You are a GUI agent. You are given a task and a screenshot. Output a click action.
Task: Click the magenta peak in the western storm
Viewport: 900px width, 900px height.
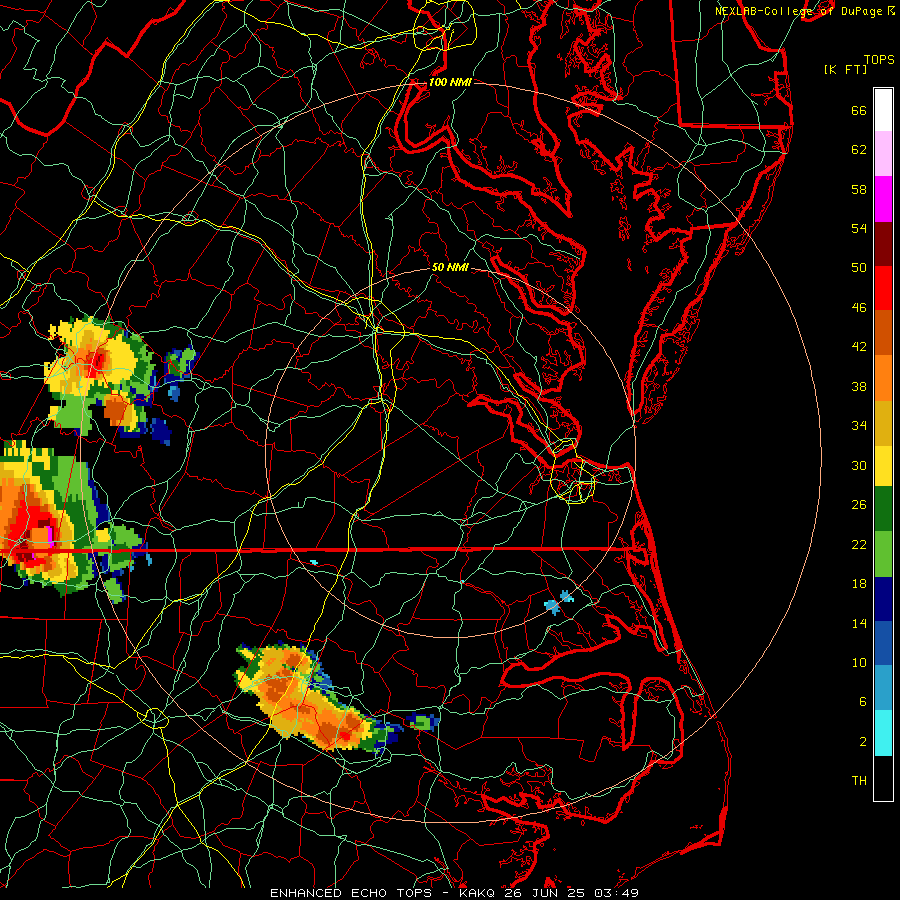click(x=49, y=536)
